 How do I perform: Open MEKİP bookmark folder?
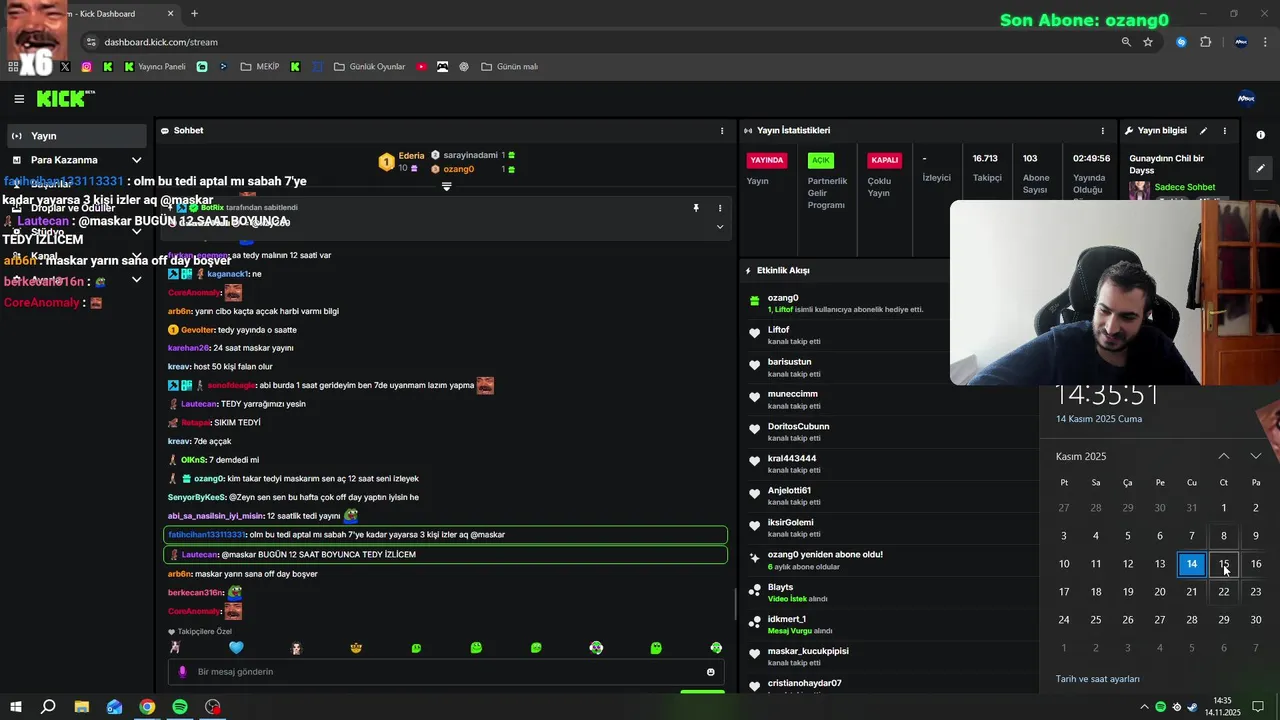tap(260, 67)
